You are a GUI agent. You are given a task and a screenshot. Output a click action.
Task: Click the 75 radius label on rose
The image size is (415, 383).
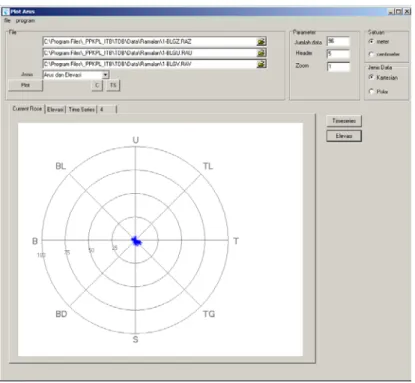(67, 253)
